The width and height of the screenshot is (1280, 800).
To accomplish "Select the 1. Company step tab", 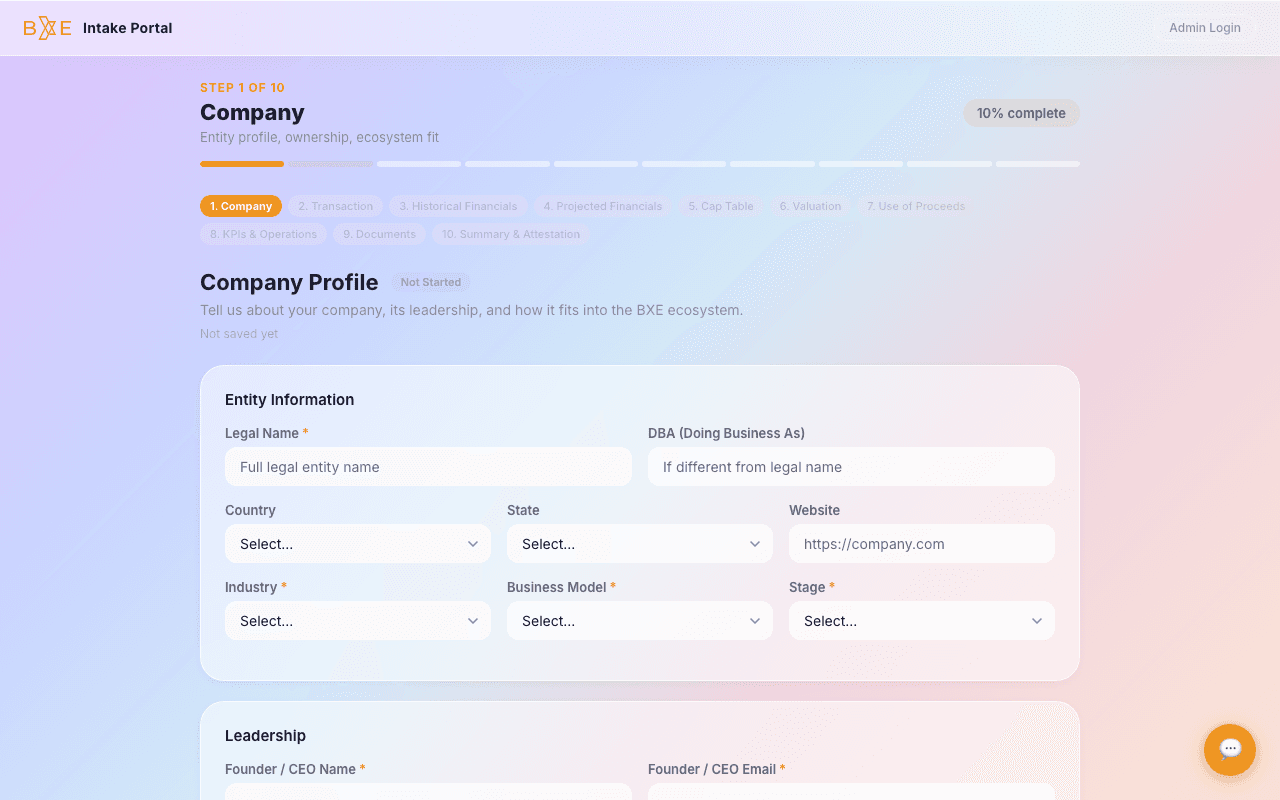I will point(241,206).
